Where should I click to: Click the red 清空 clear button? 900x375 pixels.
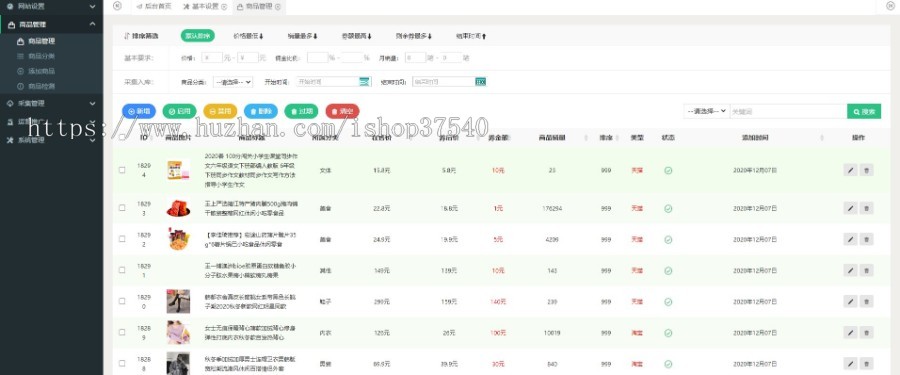click(342, 111)
